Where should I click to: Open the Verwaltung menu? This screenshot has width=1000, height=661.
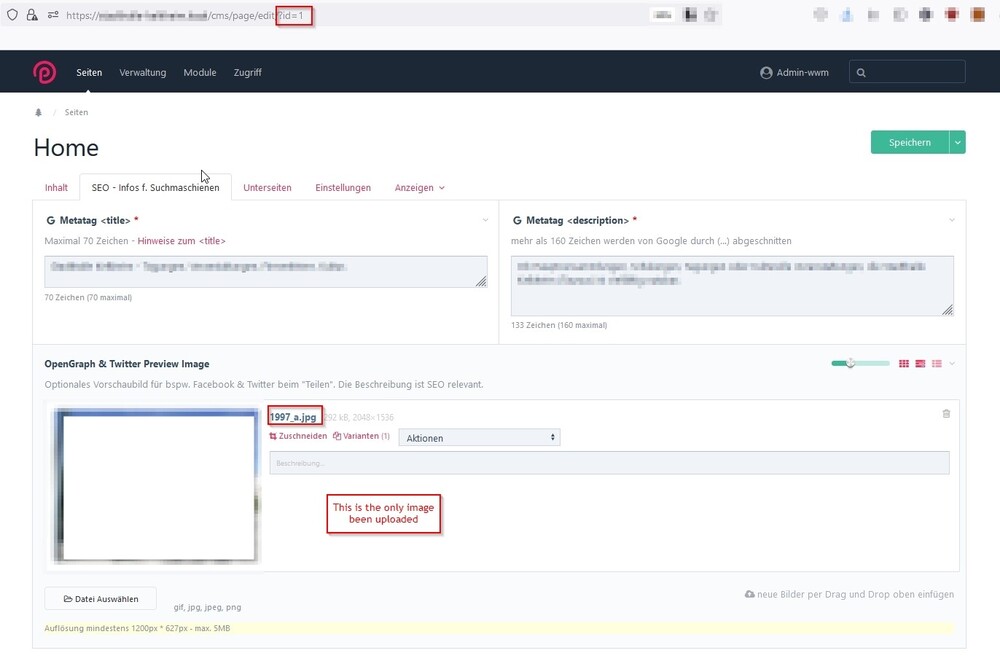click(x=142, y=73)
